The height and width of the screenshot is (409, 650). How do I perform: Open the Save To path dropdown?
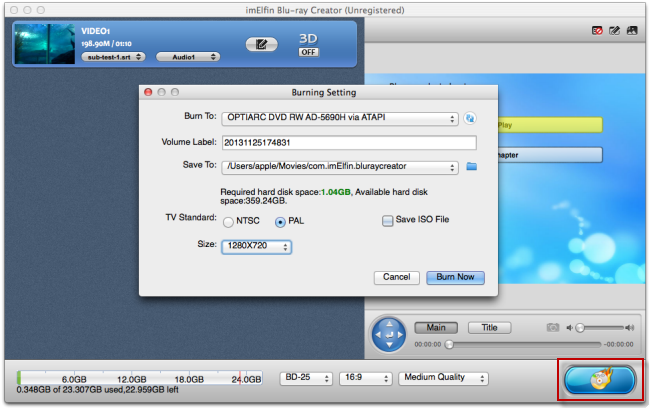340,167
